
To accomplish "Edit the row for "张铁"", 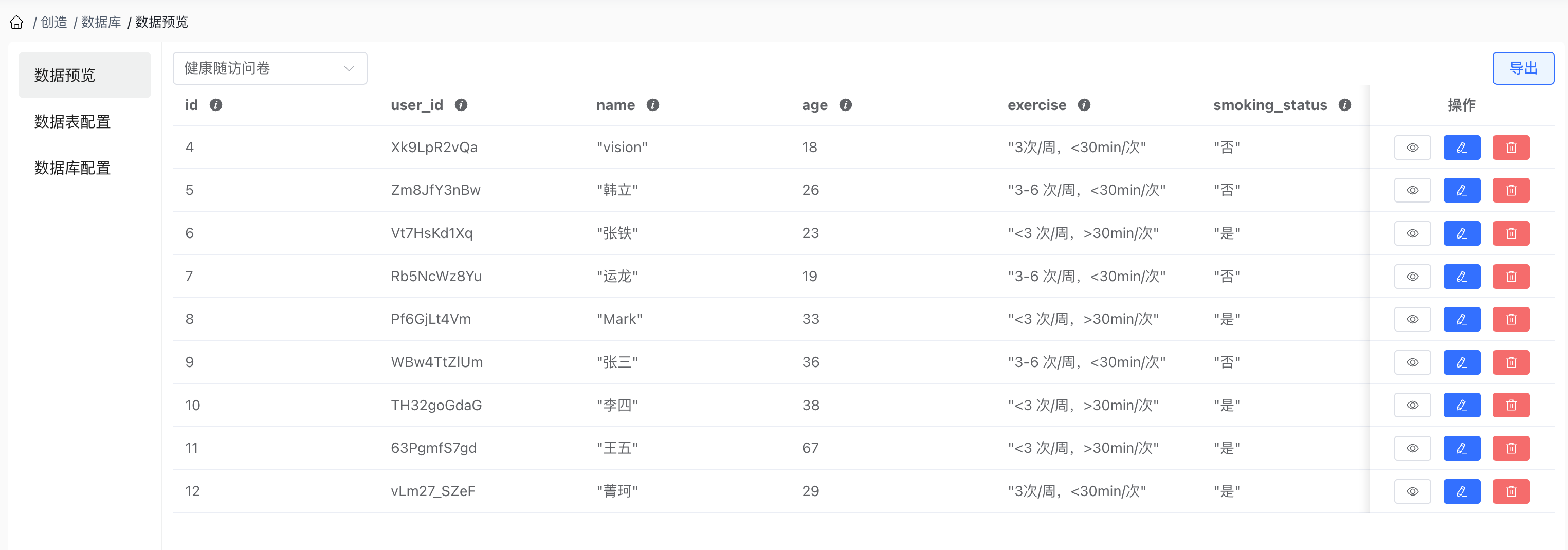I will click(x=1462, y=233).
